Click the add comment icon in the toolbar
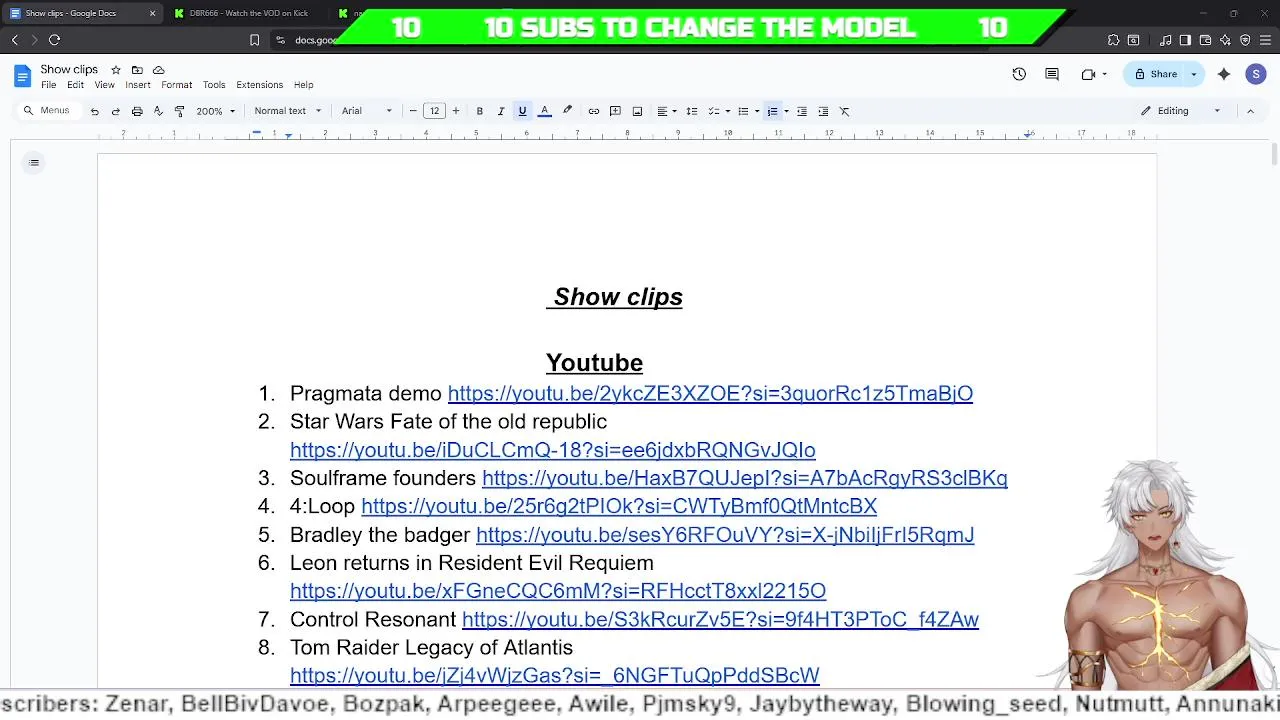The width and height of the screenshot is (1280, 720). [615, 111]
